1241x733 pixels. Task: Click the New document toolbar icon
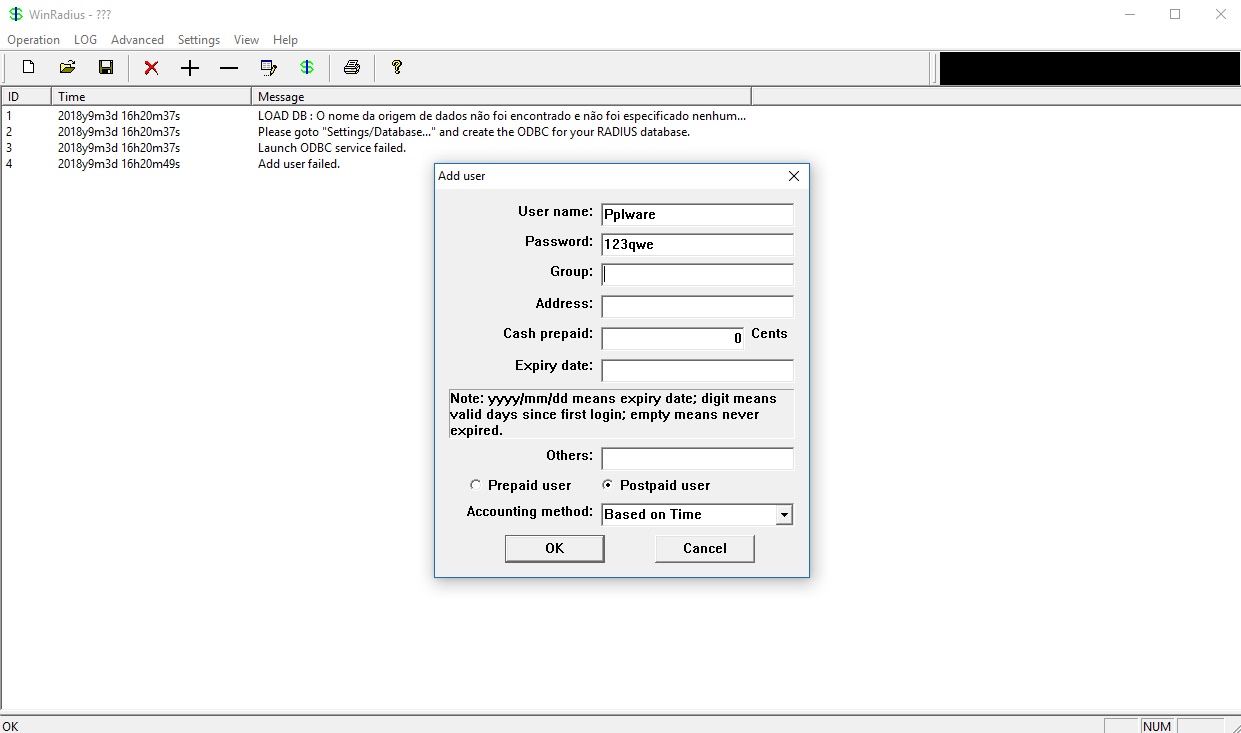pos(29,67)
